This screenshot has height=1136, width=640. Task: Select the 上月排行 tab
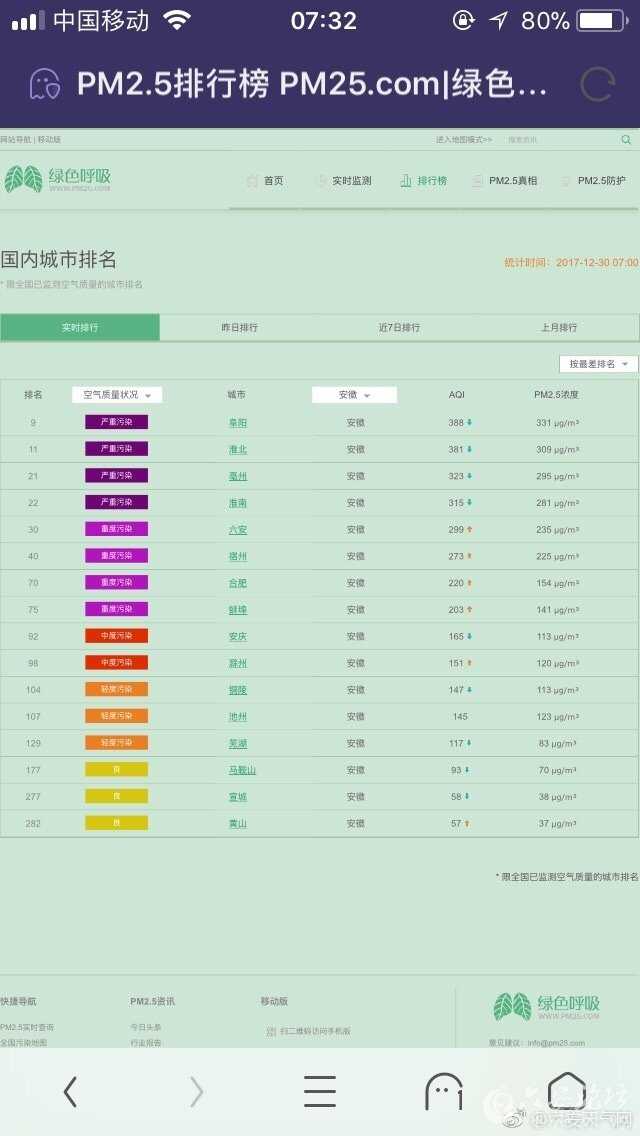tap(559, 328)
